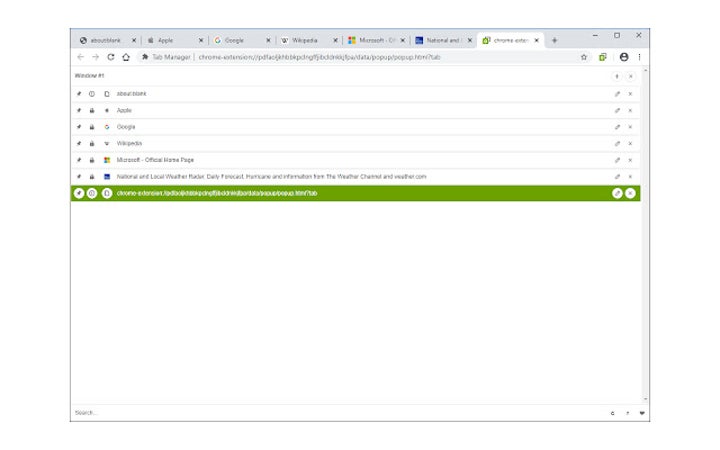Close the Google row with its X
The height and width of the screenshot is (450, 720).
[x=630, y=127]
